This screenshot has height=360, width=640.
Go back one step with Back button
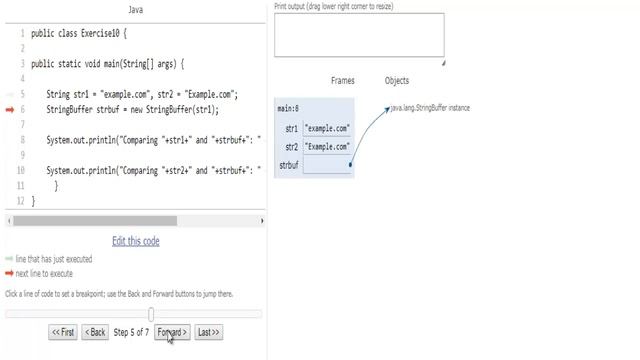tap(95, 332)
